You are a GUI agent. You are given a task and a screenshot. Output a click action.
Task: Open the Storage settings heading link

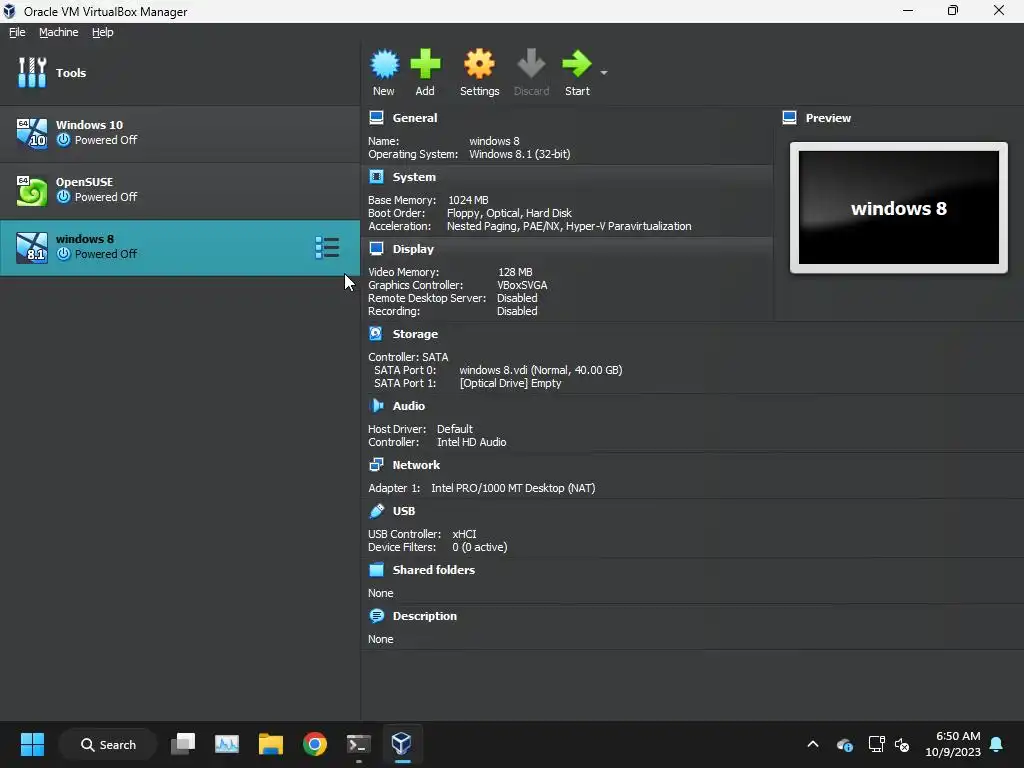tap(415, 334)
